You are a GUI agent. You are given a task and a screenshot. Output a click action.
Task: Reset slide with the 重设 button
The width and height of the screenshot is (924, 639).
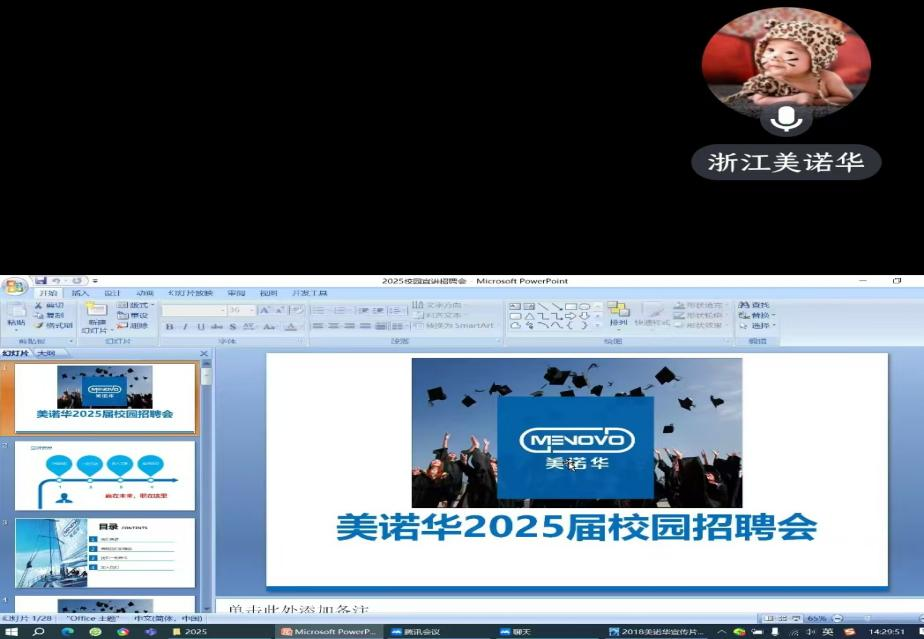133,315
